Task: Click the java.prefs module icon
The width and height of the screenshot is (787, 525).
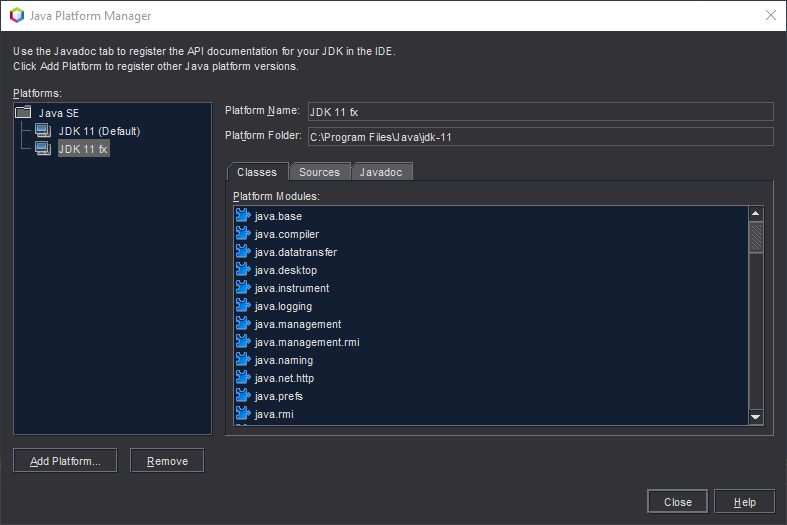Action: (x=242, y=396)
